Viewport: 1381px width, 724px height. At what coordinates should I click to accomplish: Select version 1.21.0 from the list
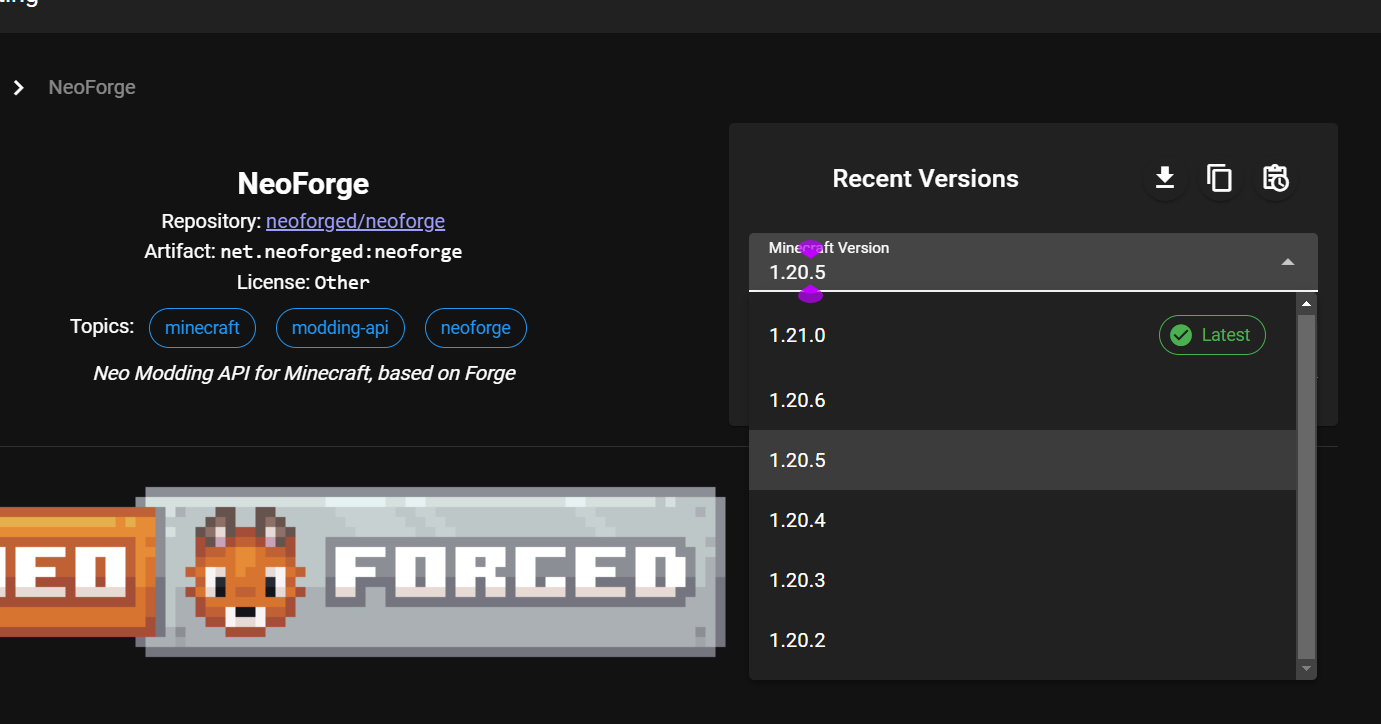(798, 336)
